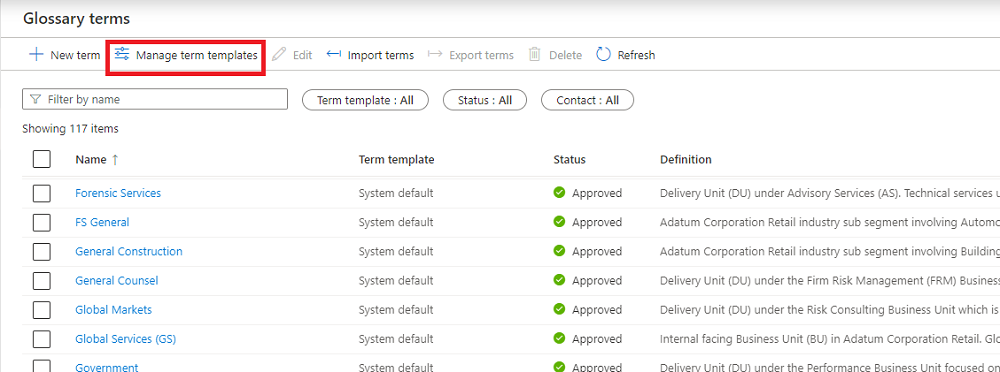The image size is (1000, 372).
Task: Tick the select-all checkbox in header
Action: pyautogui.click(x=41, y=160)
